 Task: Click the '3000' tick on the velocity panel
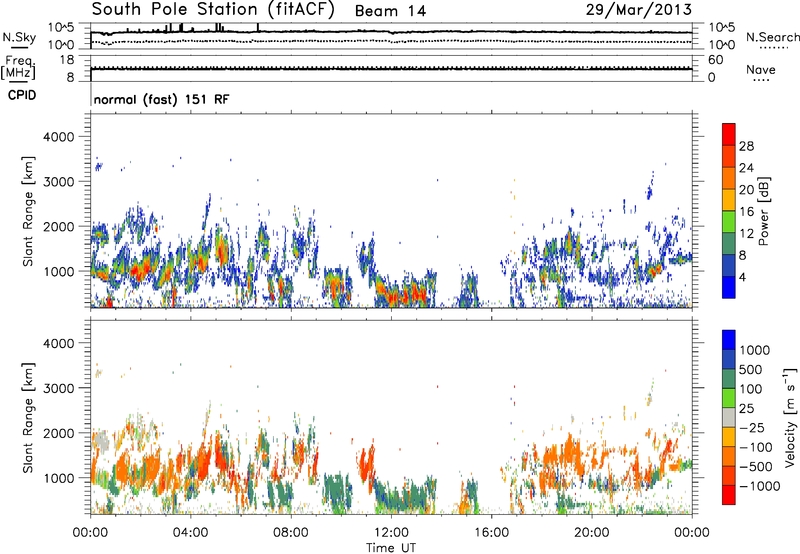[x=58, y=388]
